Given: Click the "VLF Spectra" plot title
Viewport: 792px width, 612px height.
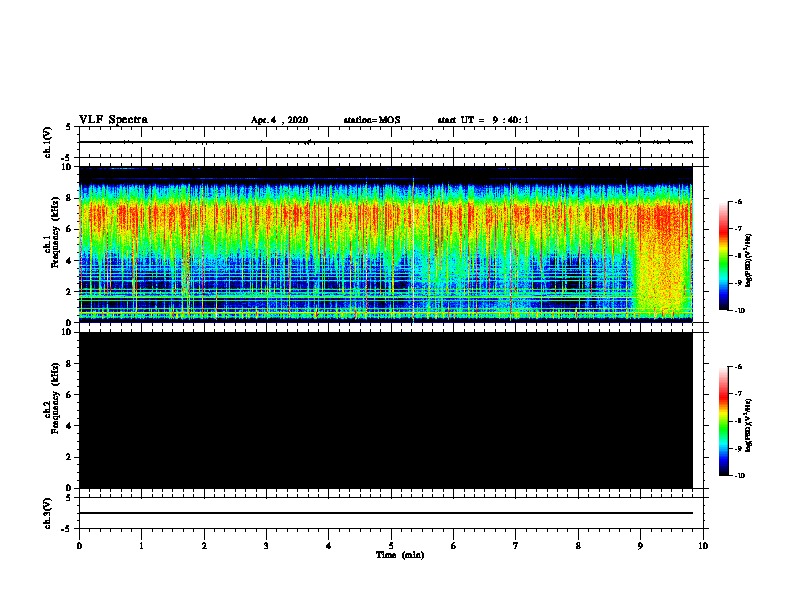Looking at the screenshot, I should point(113,120).
